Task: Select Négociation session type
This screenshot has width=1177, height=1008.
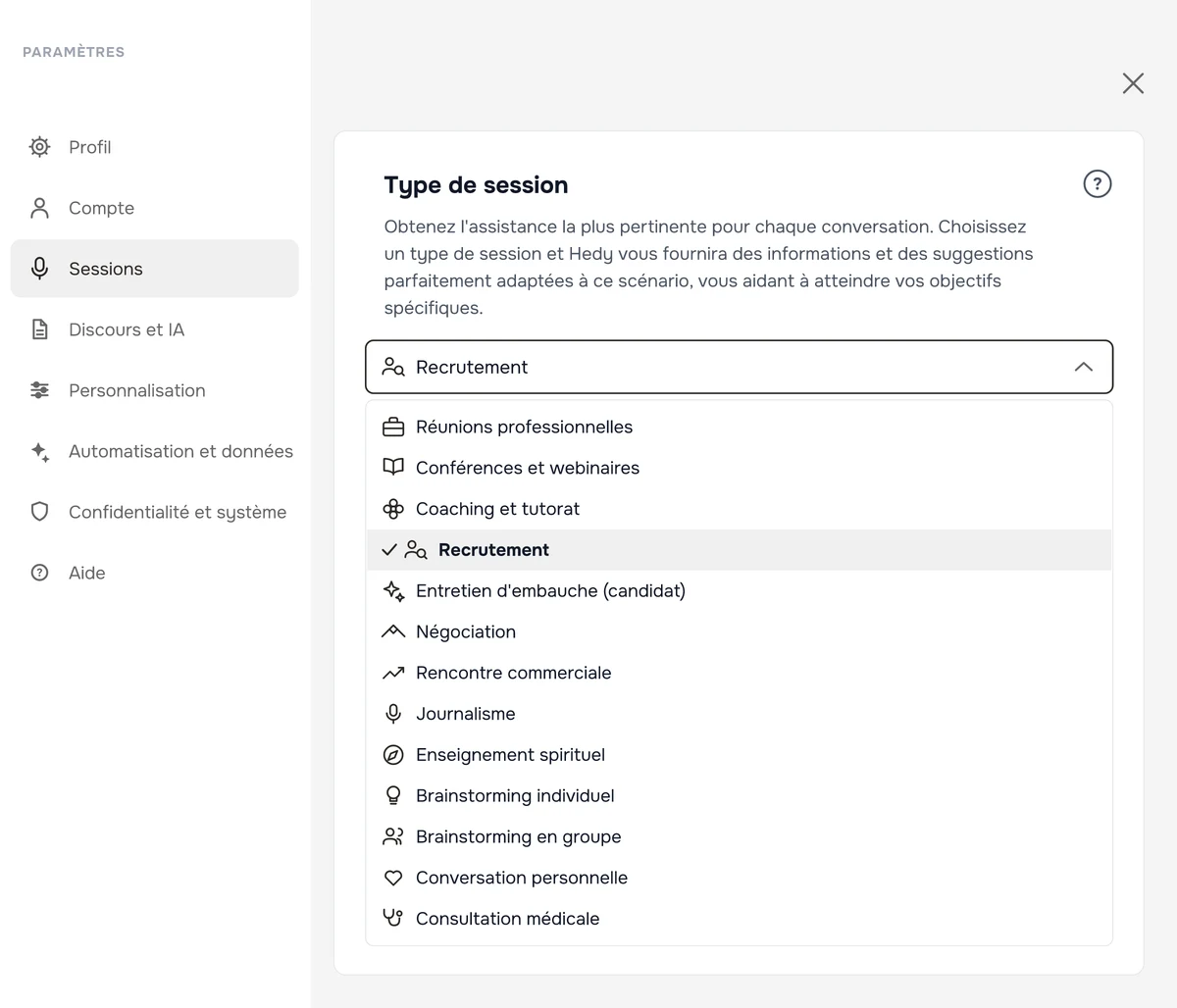Action: (x=740, y=632)
